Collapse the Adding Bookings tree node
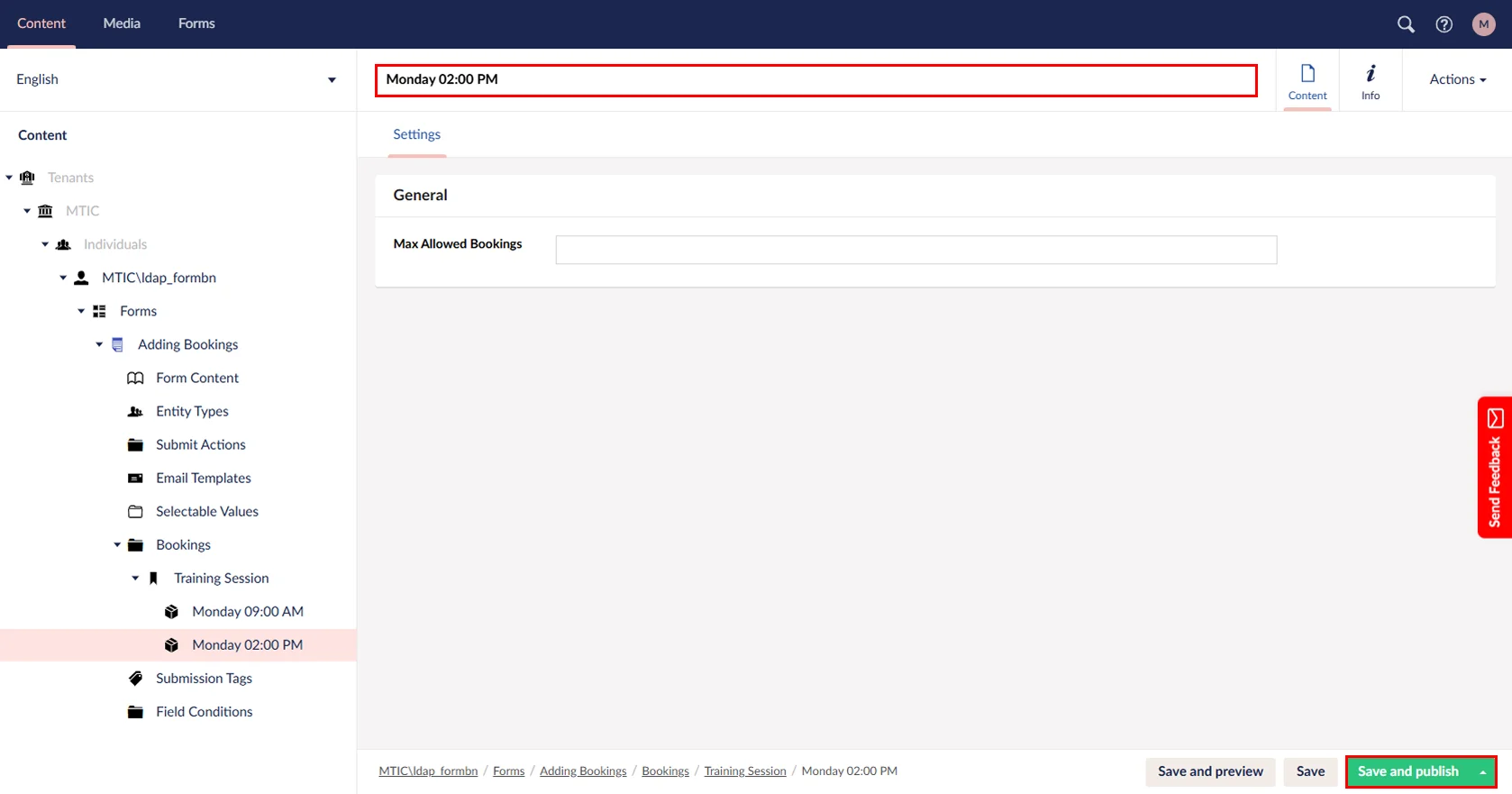 click(99, 344)
